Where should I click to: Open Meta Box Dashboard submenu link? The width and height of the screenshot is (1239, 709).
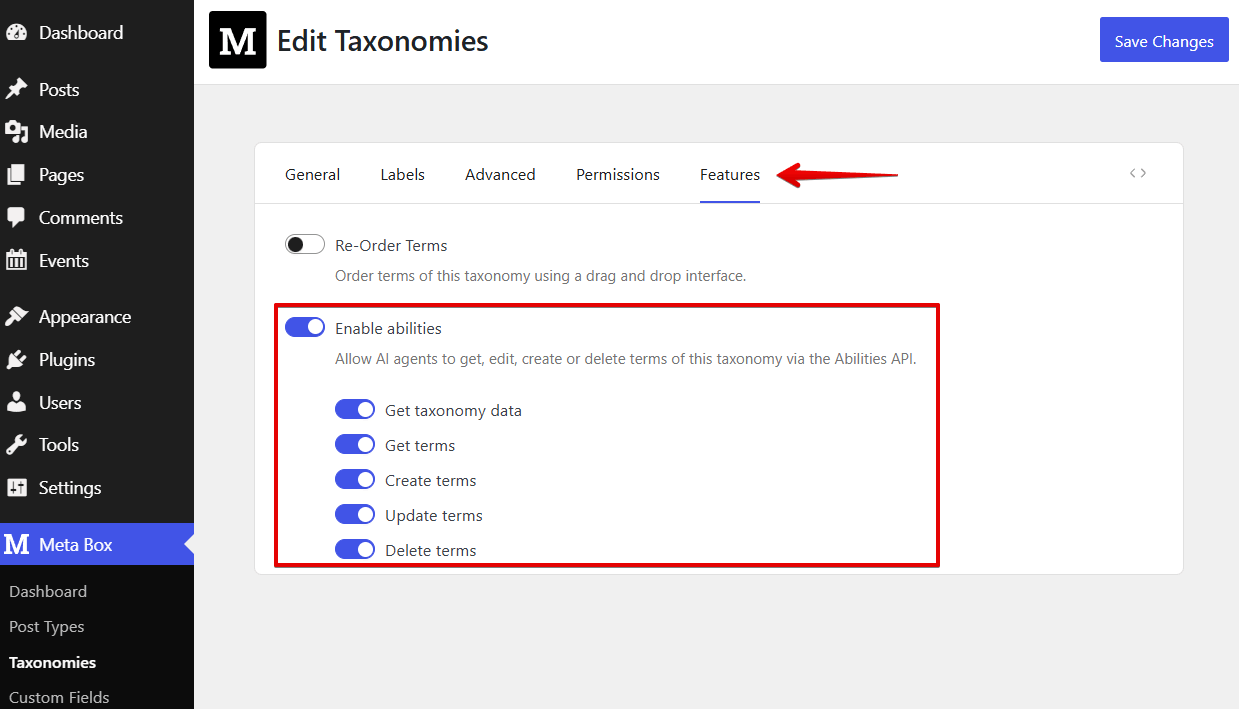(48, 592)
